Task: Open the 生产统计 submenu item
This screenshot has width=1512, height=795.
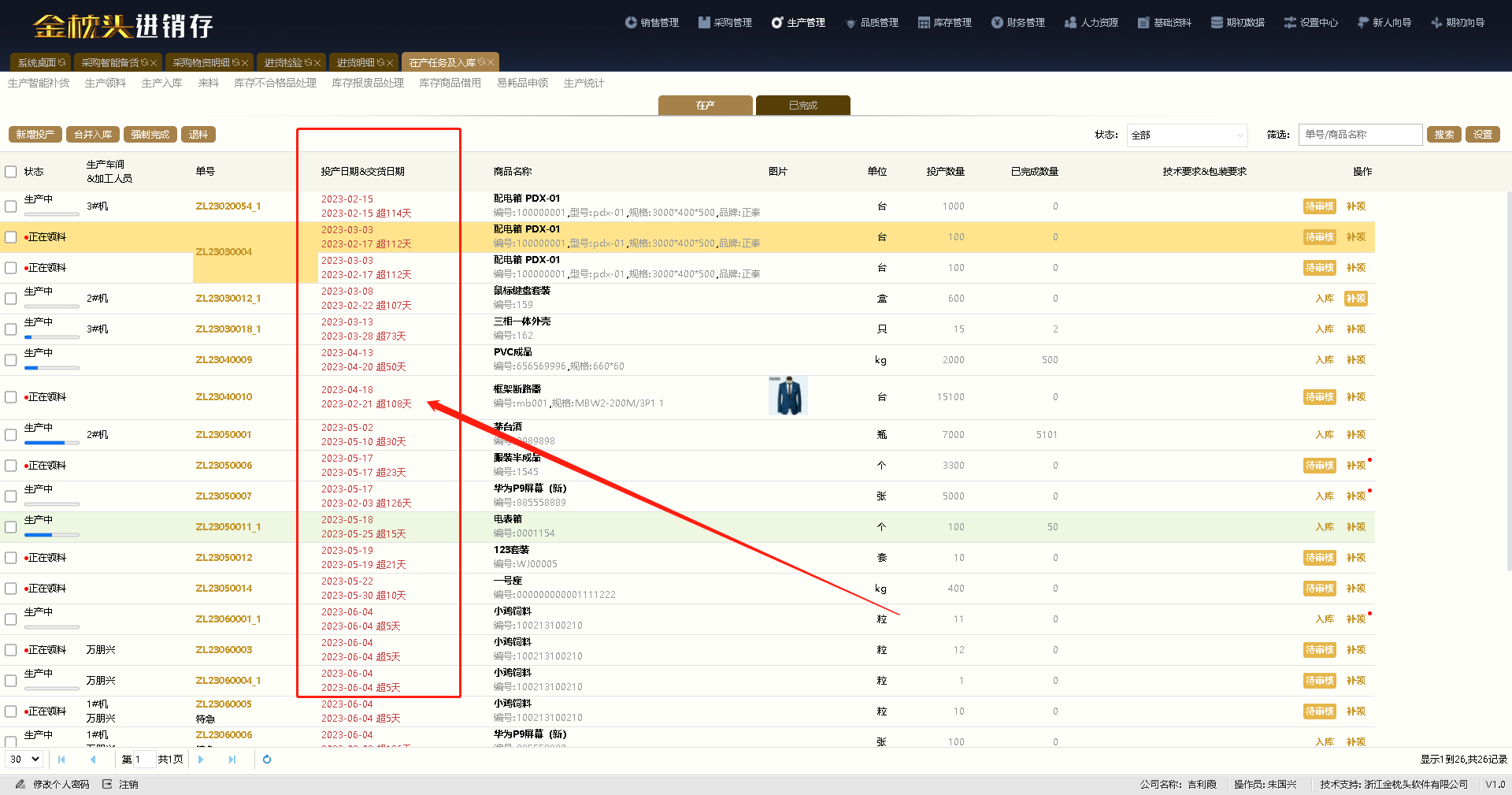Action: tap(584, 84)
